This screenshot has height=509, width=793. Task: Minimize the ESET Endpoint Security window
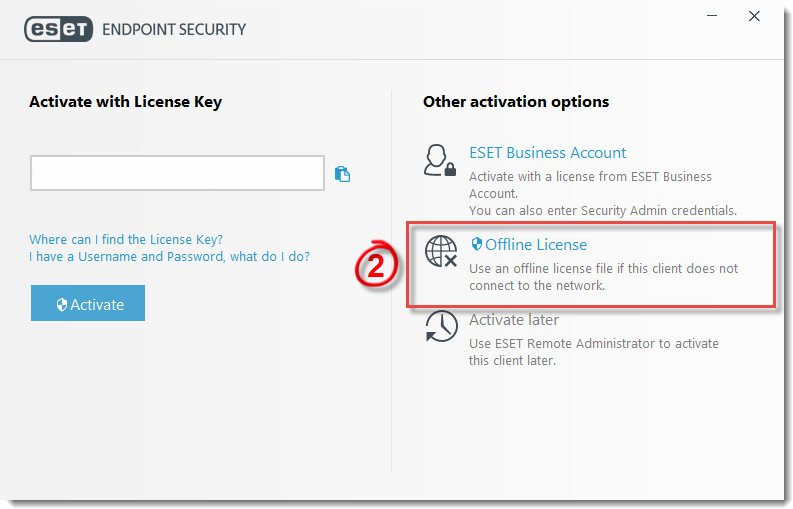(712, 16)
